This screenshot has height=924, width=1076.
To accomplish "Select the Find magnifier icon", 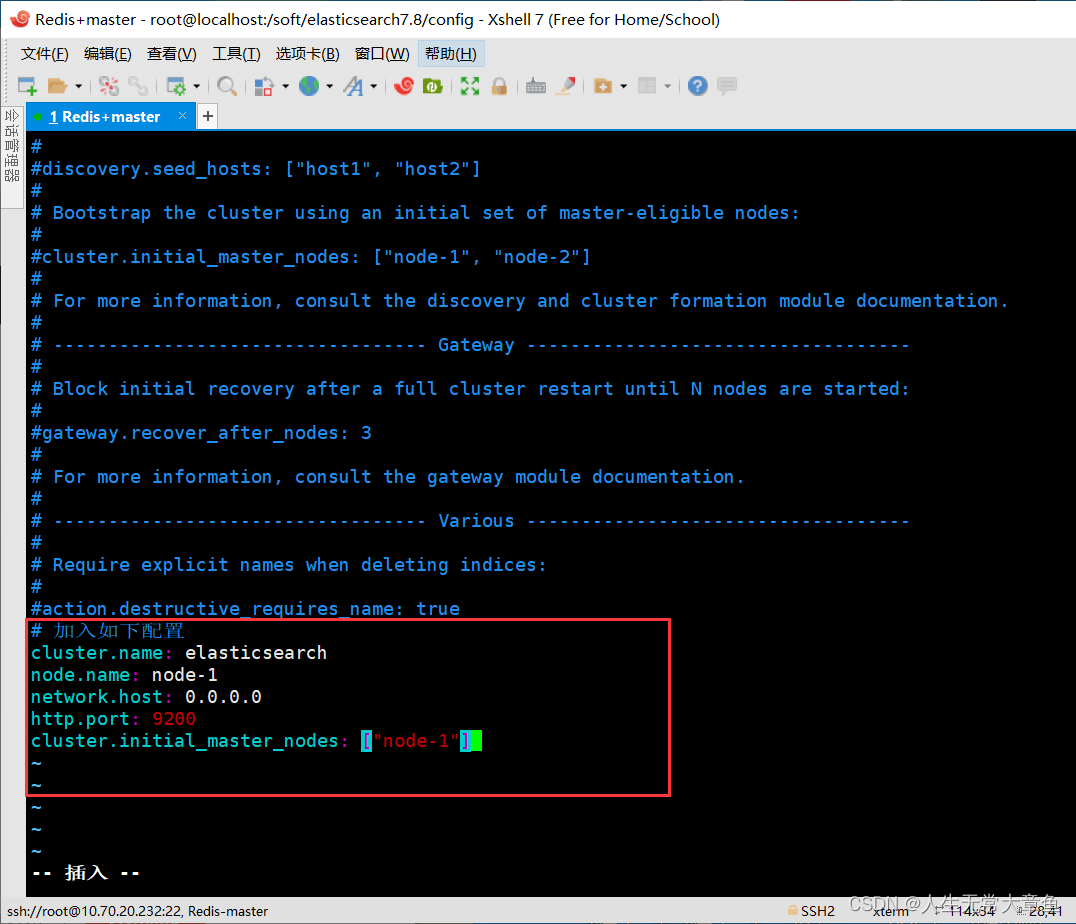I will [226, 86].
